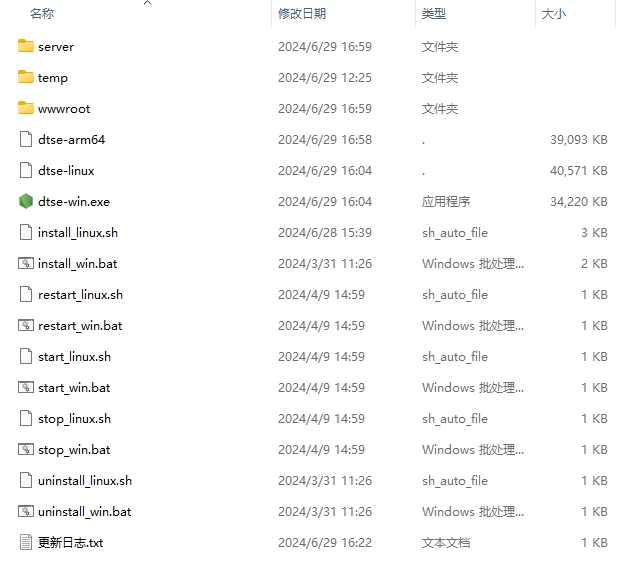
Task: Click the size 40,571 KB
Action: [x=579, y=171]
